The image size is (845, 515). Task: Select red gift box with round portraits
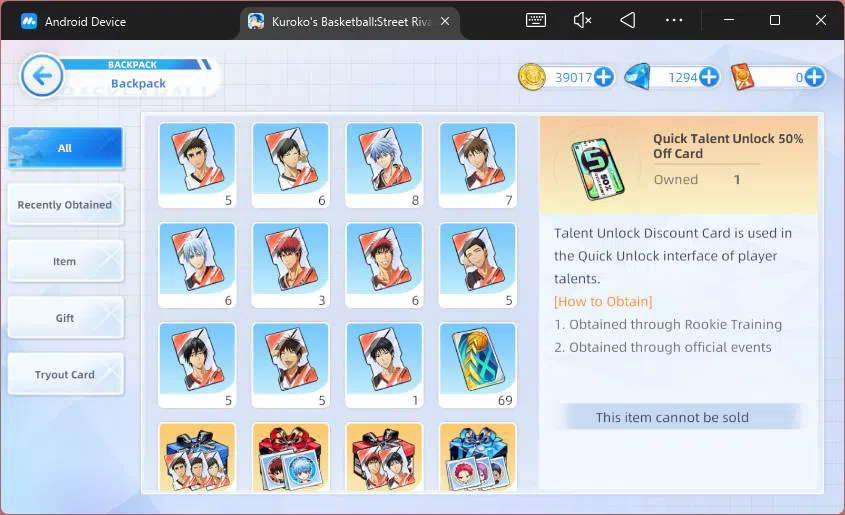click(290, 457)
